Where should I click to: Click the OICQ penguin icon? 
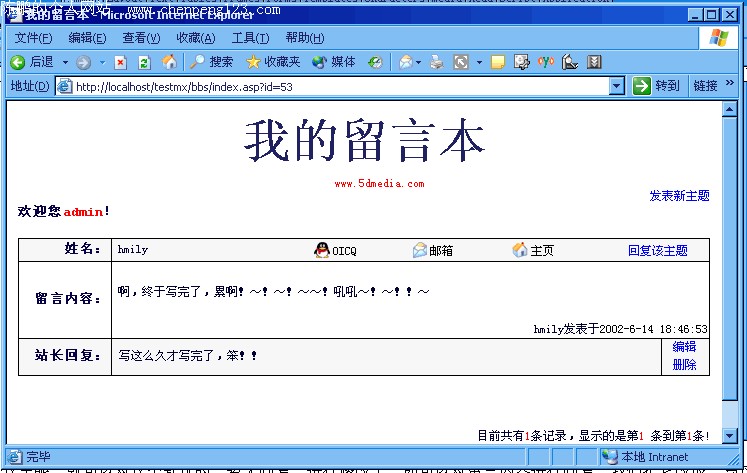click(322, 250)
